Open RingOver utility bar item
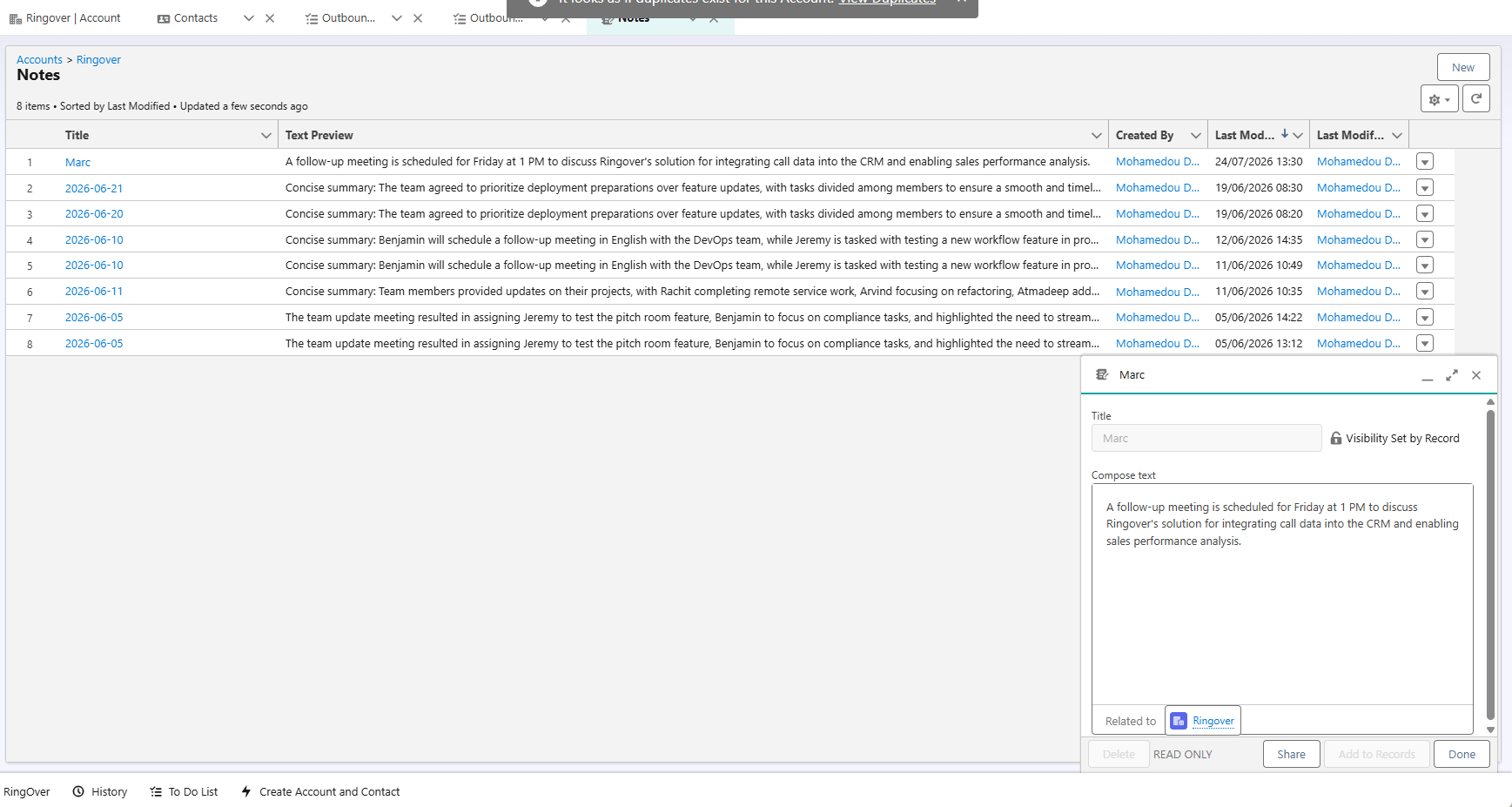This screenshot has height=807, width=1512. [x=27, y=791]
